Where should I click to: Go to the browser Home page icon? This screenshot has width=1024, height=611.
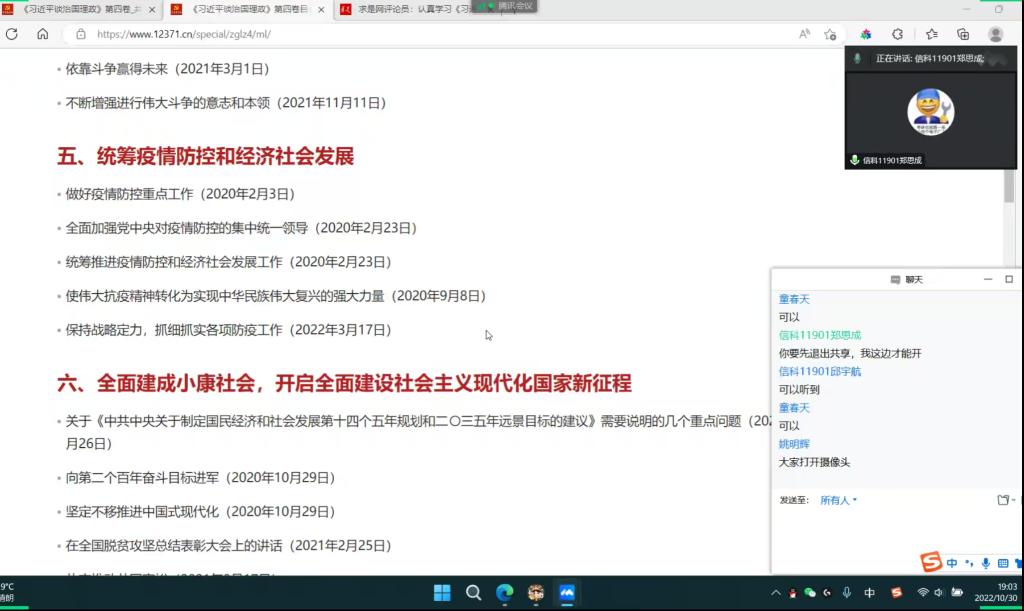(x=42, y=34)
